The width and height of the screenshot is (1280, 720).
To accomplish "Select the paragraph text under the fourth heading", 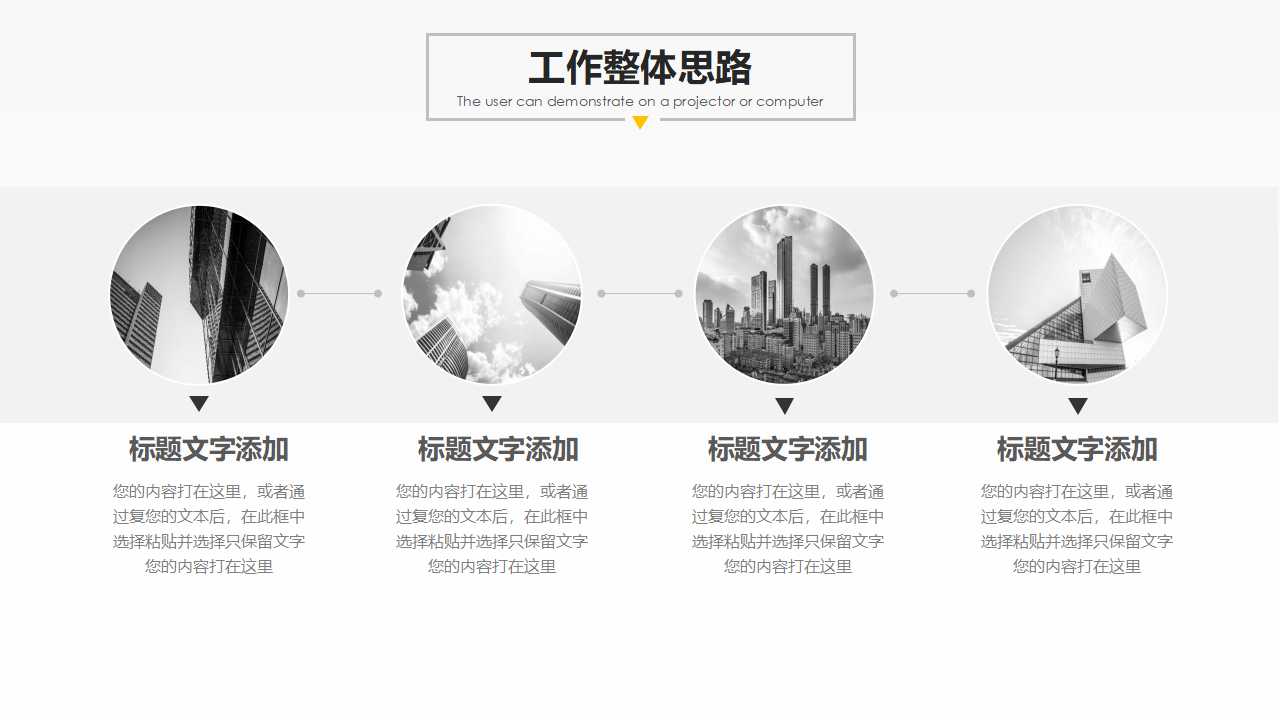I will click(x=1078, y=528).
